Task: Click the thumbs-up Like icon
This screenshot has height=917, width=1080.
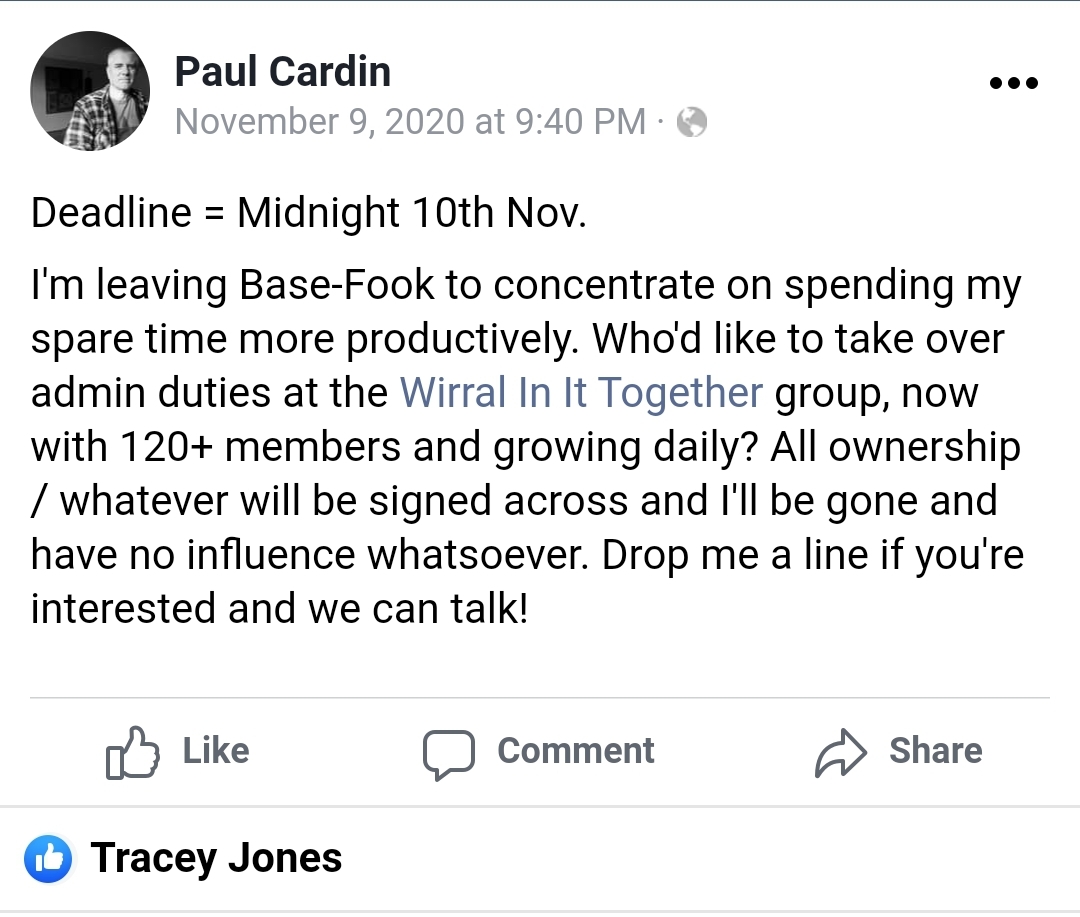Action: pos(132,754)
